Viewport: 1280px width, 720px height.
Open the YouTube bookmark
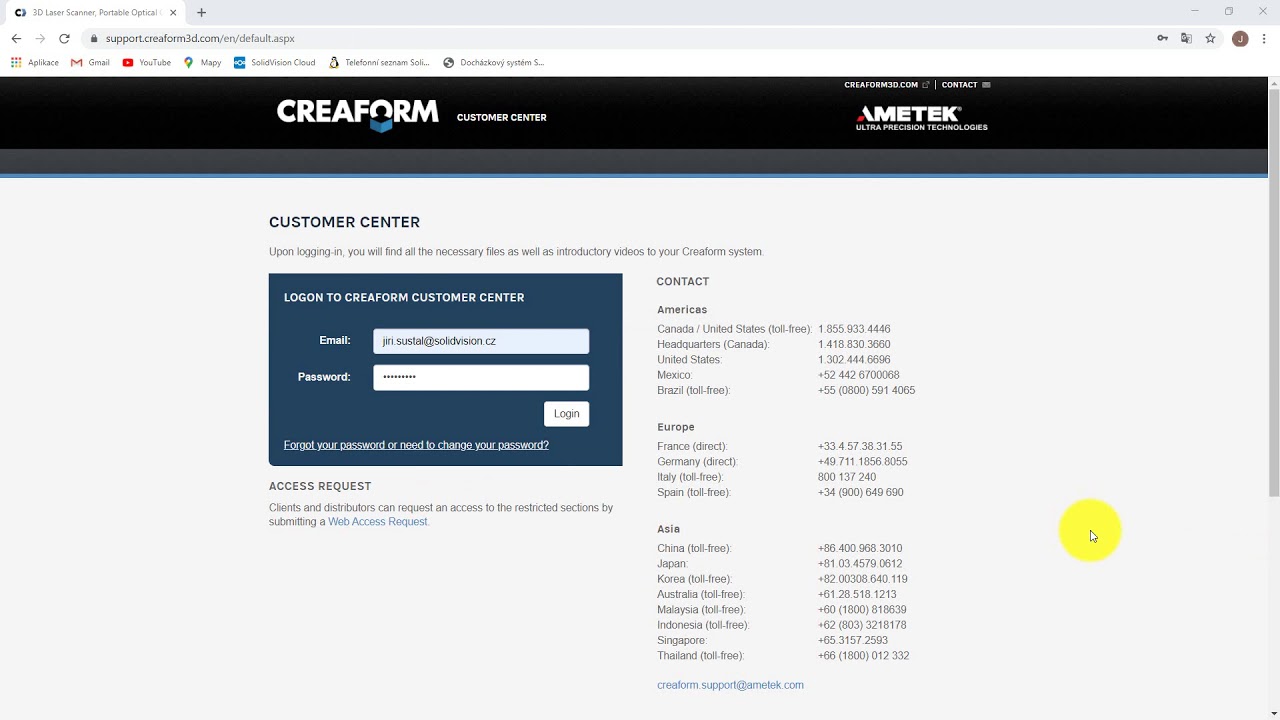click(x=146, y=62)
